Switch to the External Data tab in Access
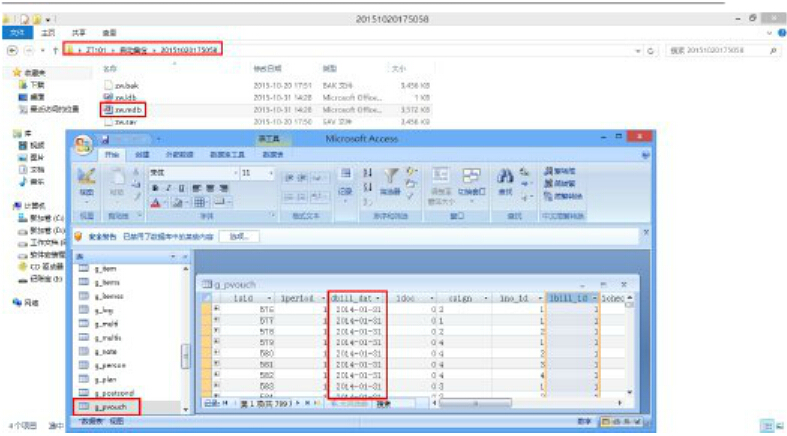The image size is (787, 436). (x=179, y=155)
